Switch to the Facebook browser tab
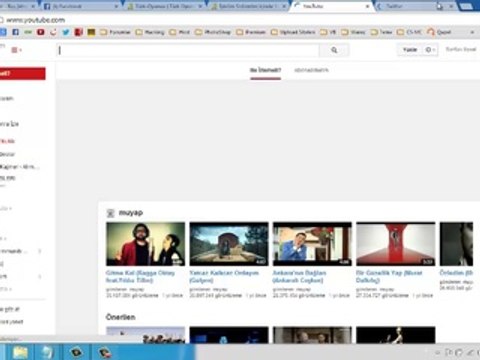Screen dimensions: 480x360 click(x=80, y=6)
